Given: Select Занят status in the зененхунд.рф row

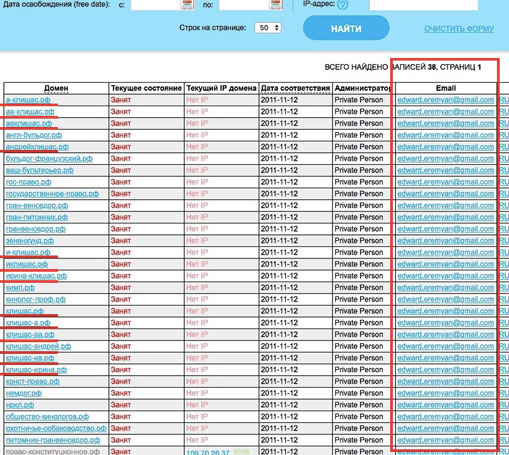Looking at the screenshot, I should click(121, 241).
